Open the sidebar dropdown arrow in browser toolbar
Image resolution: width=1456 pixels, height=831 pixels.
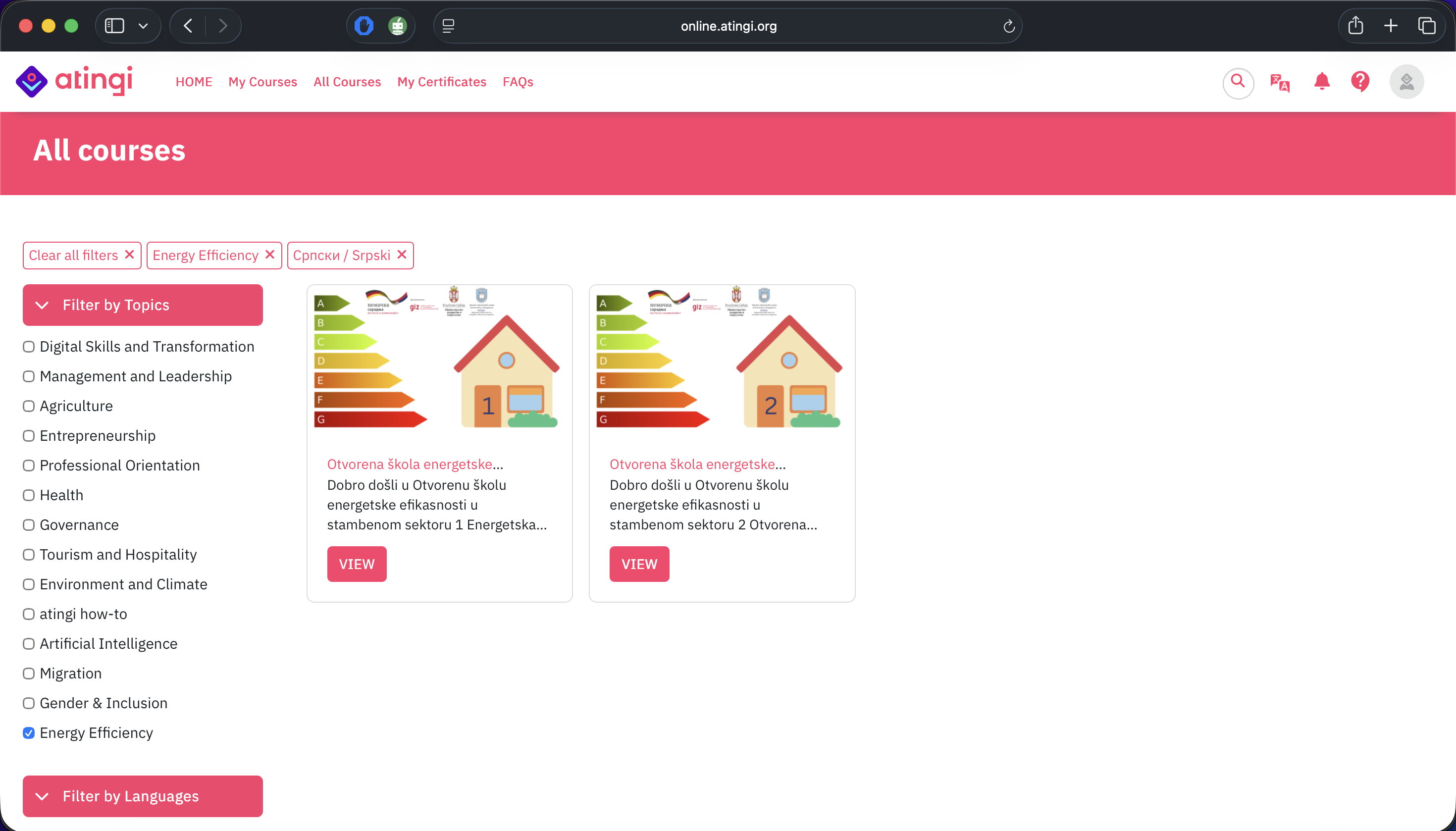(143, 26)
